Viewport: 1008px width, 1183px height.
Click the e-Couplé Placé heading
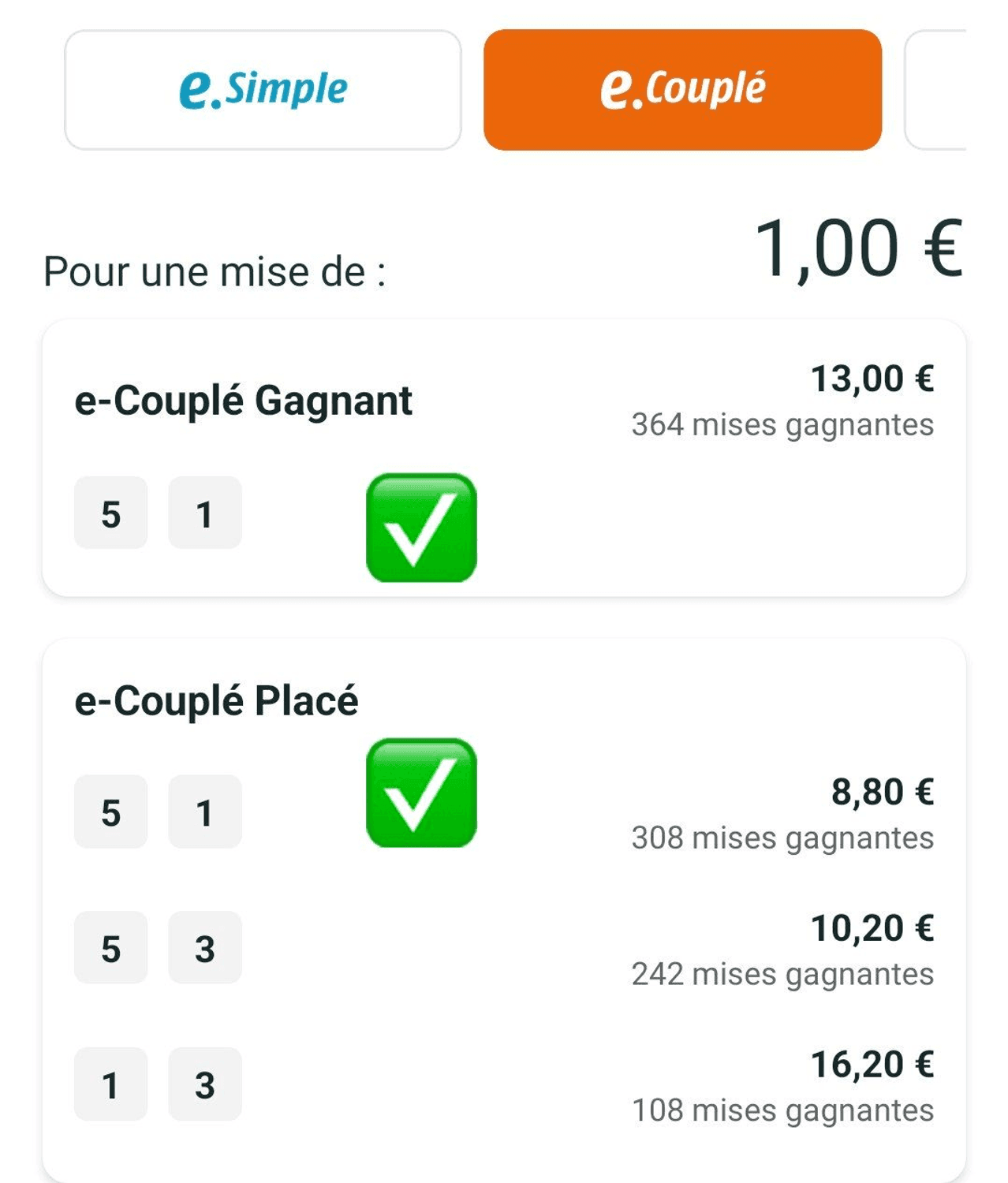click(216, 700)
